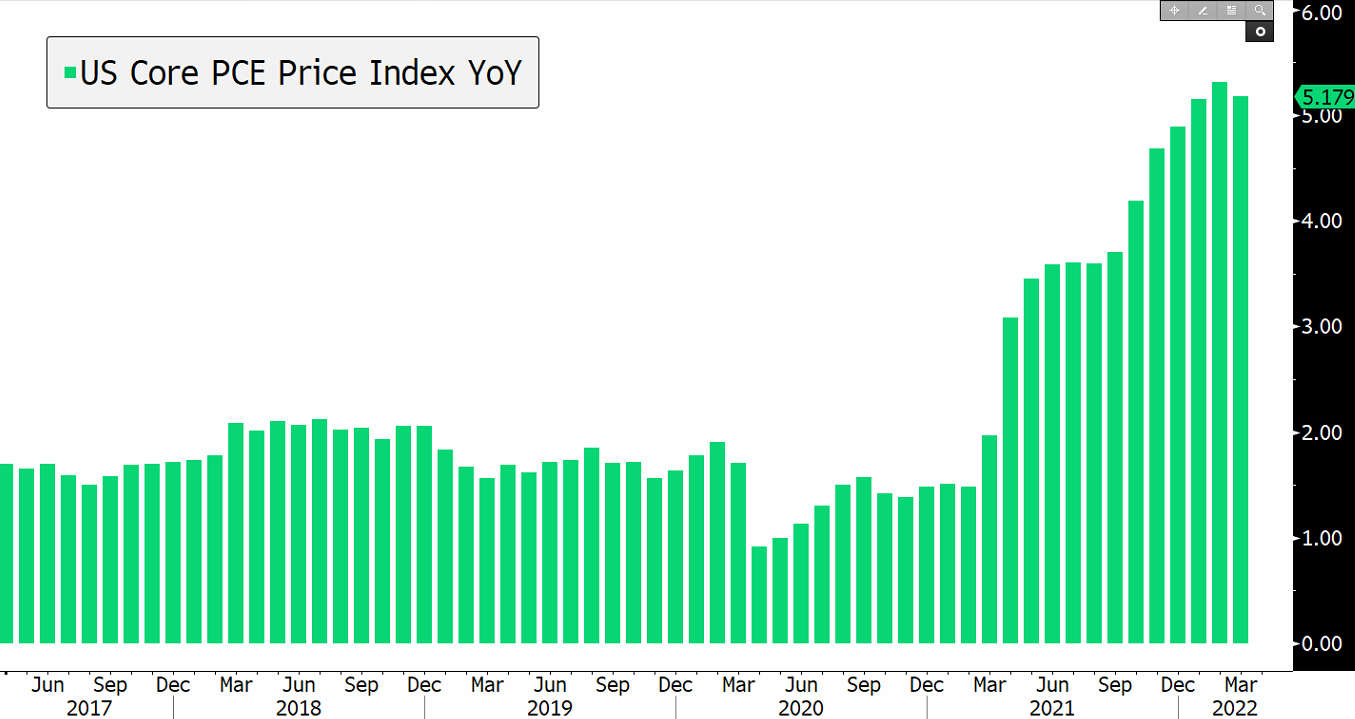Viewport: 1355px width, 719px height.
Task: Click the 6.00 y-axis label
Action: click(x=1320, y=12)
